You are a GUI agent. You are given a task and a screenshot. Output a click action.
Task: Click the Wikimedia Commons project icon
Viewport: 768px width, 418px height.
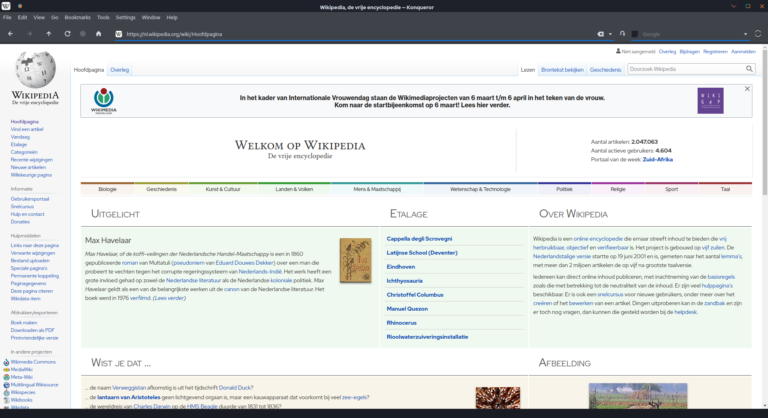pos(6,361)
